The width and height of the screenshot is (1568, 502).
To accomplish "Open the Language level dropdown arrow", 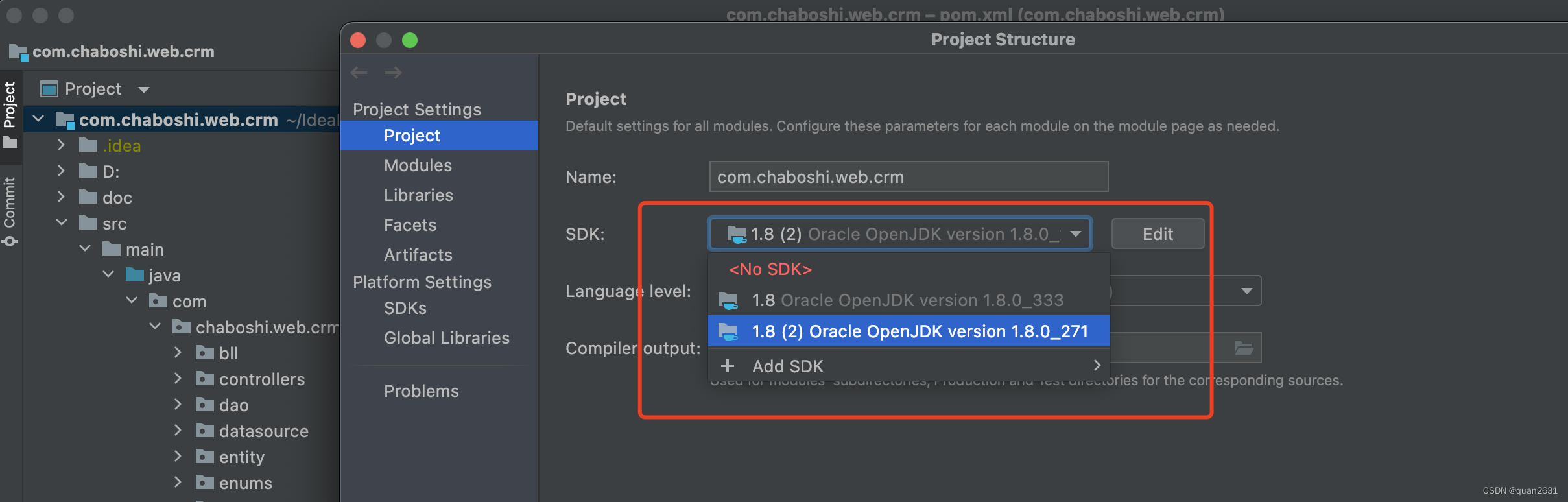I will [x=1246, y=291].
